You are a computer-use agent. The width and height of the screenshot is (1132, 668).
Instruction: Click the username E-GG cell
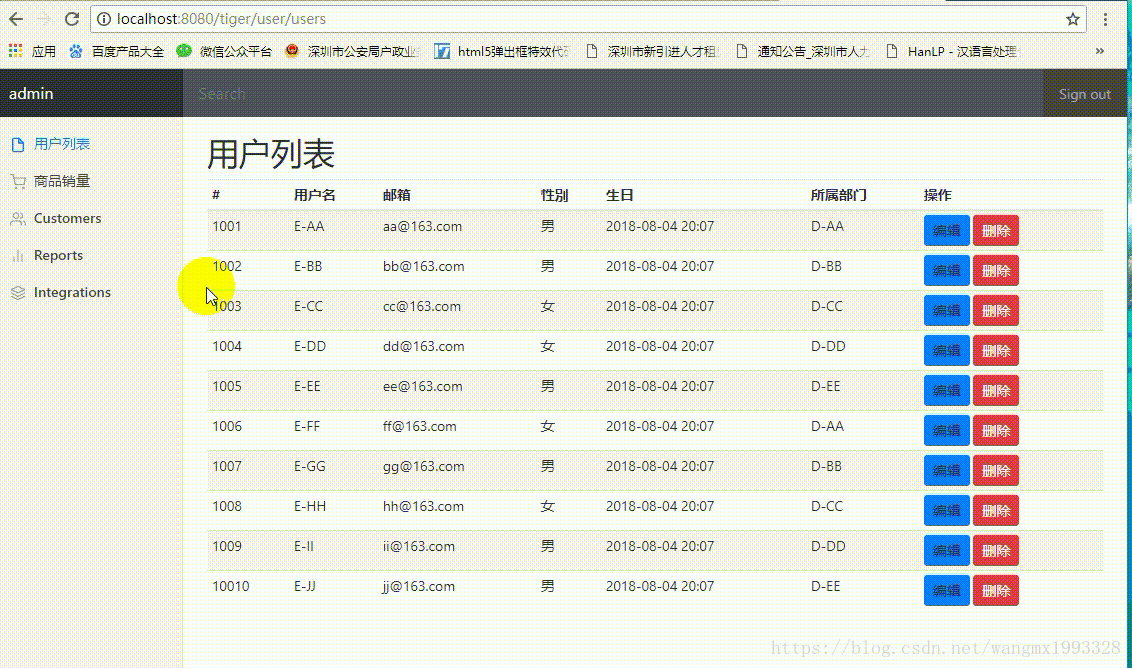pyautogui.click(x=310, y=466)
